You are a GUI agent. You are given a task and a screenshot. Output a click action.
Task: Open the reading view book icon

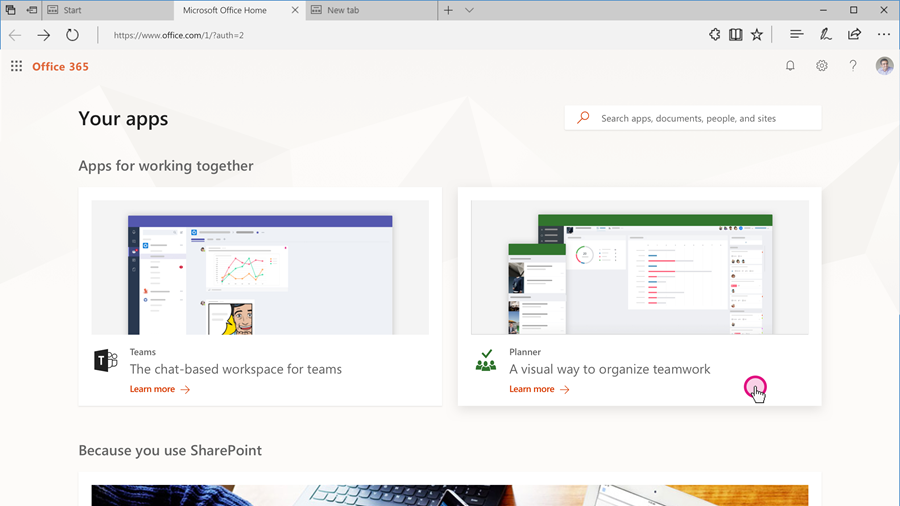[x=735, y=35]
